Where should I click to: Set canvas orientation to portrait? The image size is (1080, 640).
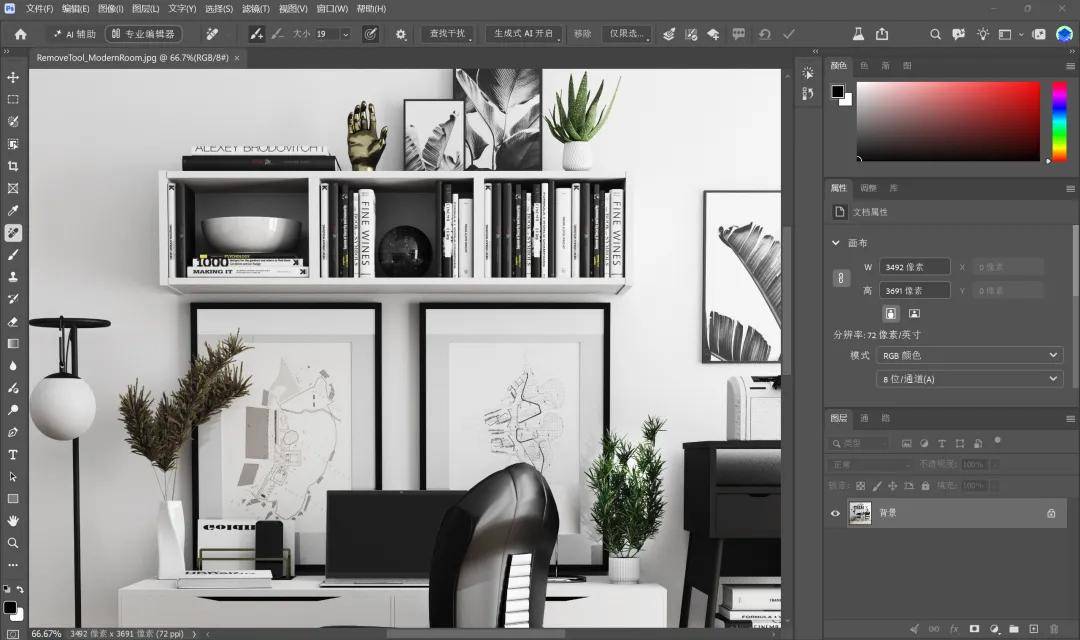pos(891,313)
